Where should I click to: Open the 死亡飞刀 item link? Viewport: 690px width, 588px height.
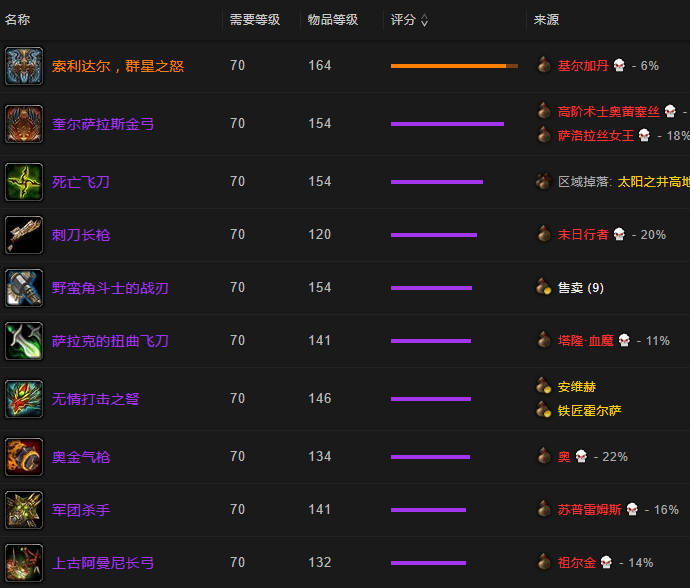81,182
